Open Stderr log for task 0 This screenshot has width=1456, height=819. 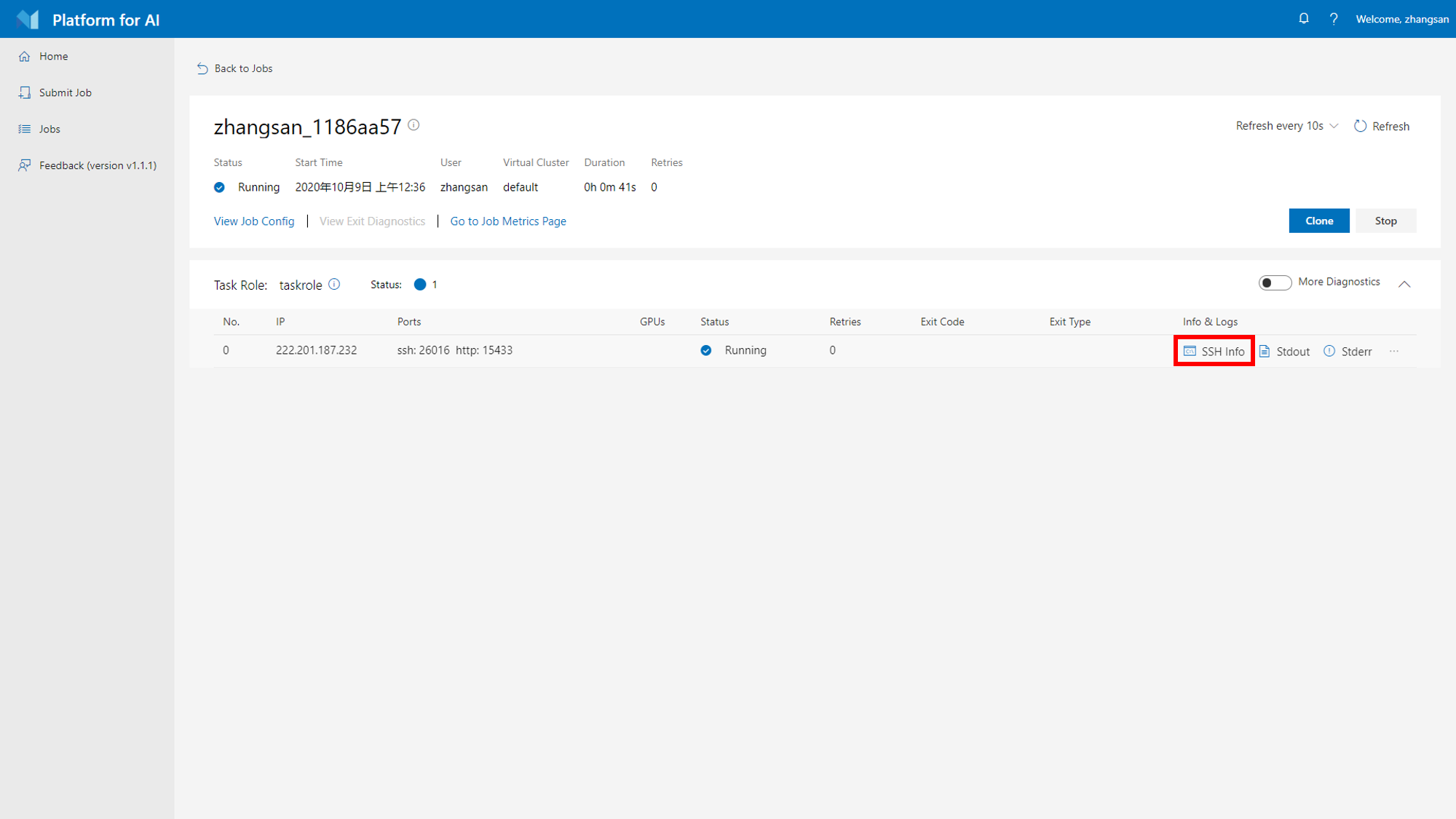coord(1348,352)
